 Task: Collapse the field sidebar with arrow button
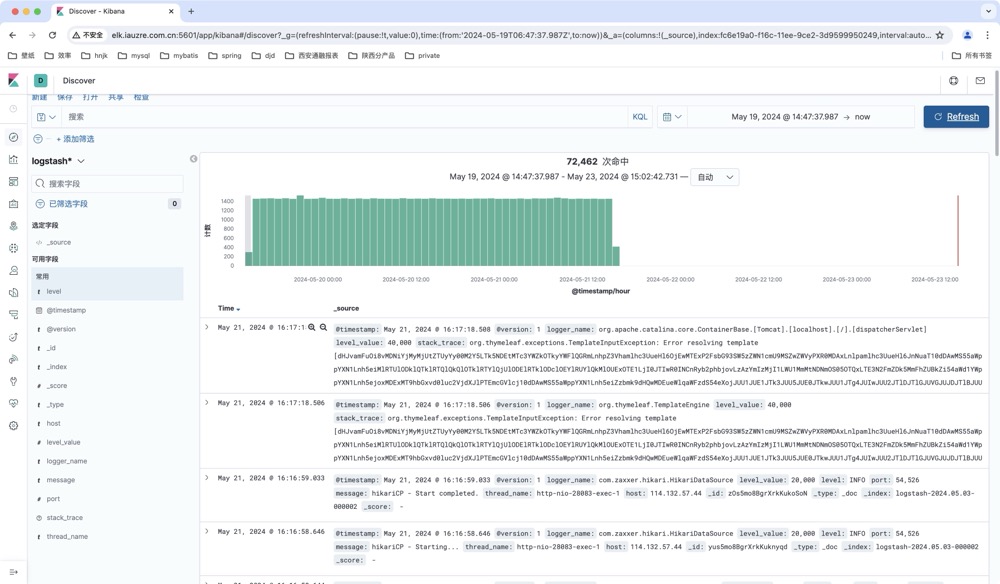click(x=194, y=159)
